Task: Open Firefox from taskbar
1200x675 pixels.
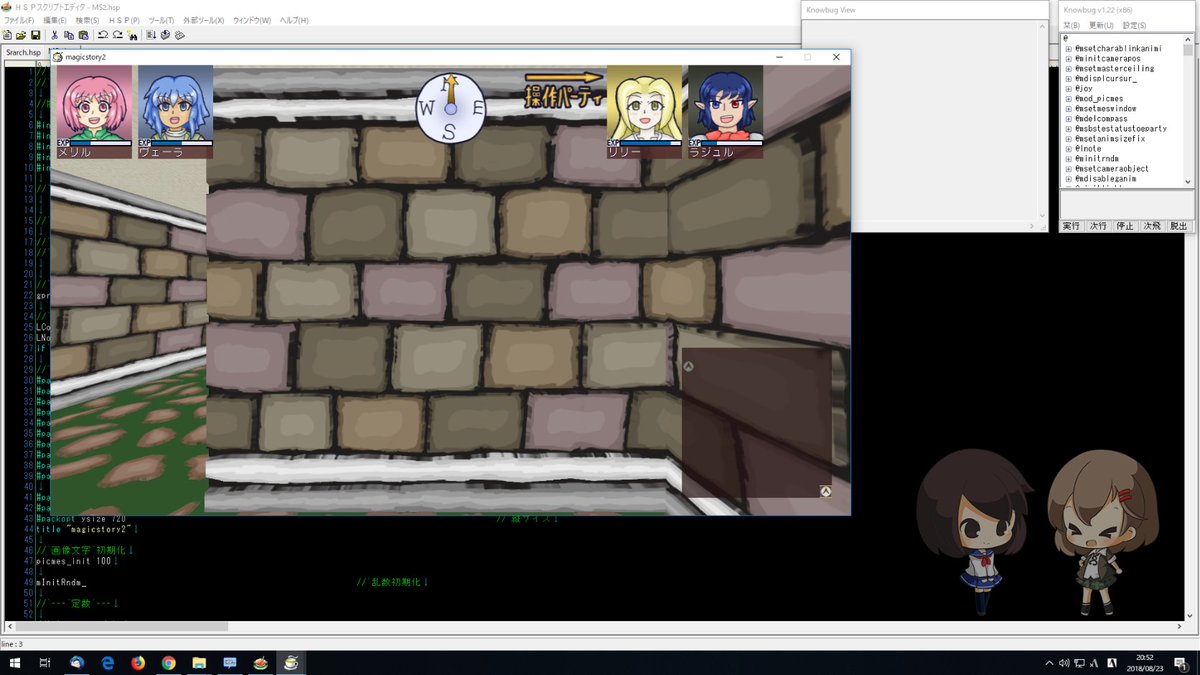Action: click(x=138, y=662)
